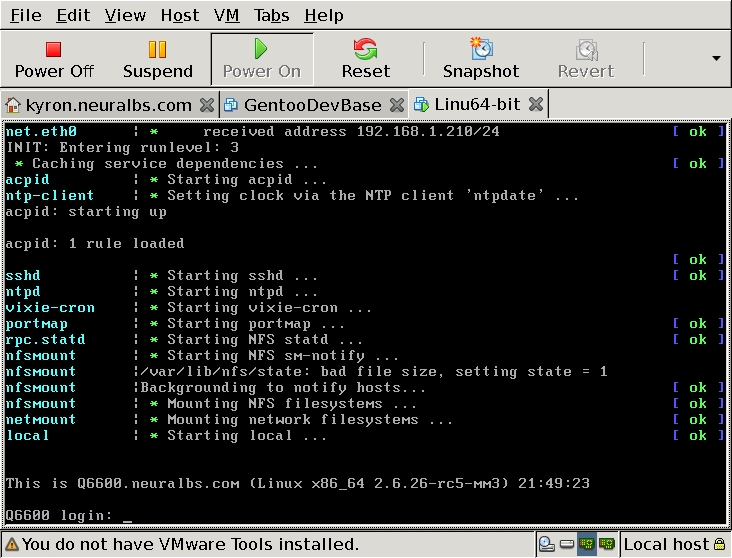Image resolution: width=732 pixels, height=558 pixels.
Task: Click the highlighted network adapter status icon
Action: tap(586, 544)
